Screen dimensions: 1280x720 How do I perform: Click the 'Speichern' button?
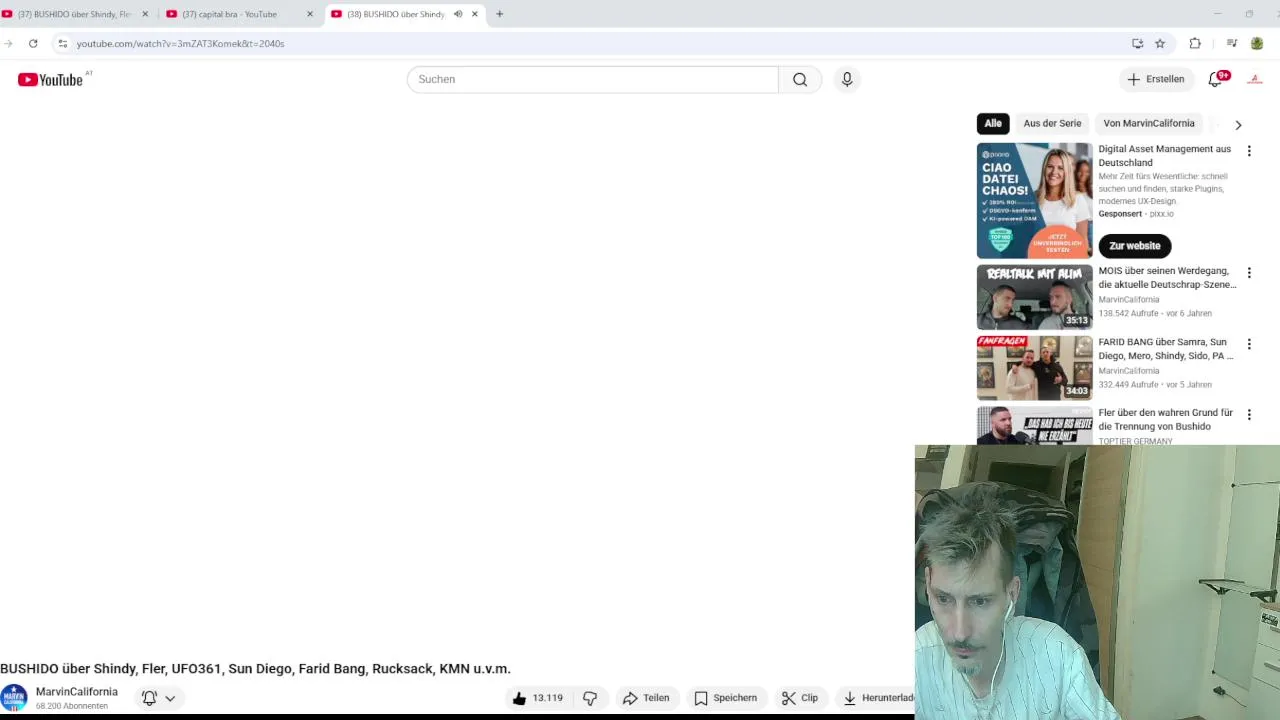725,698
